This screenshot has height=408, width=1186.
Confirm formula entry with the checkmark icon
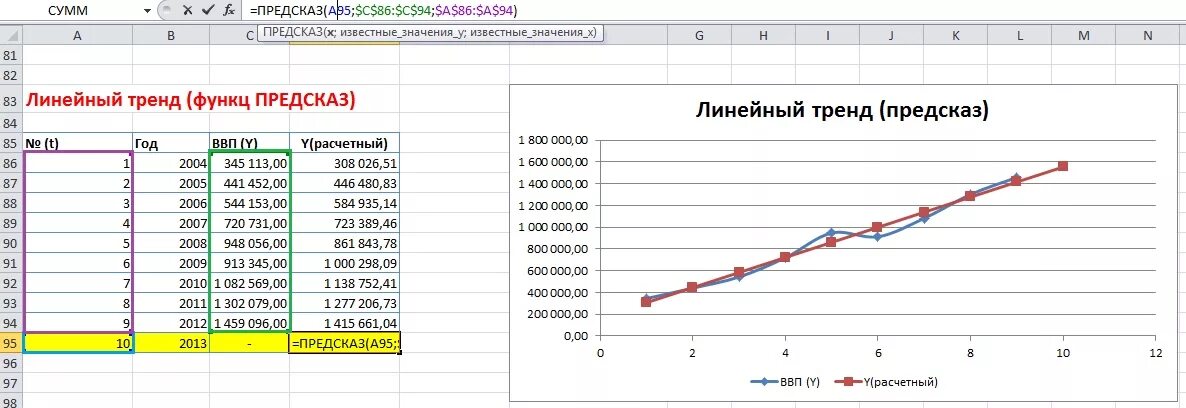pyautogui.click(x=207, y=11)
